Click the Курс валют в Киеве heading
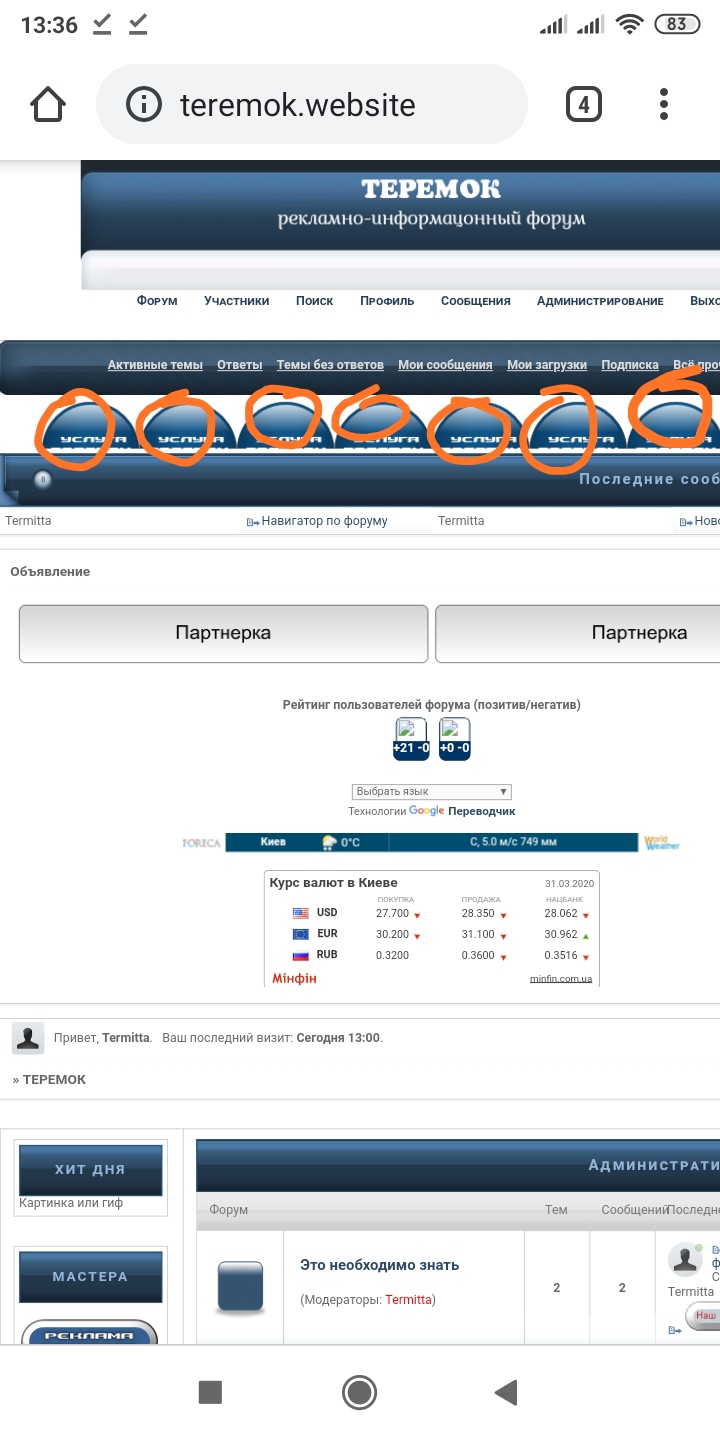720x1440 pixels. 333,882
